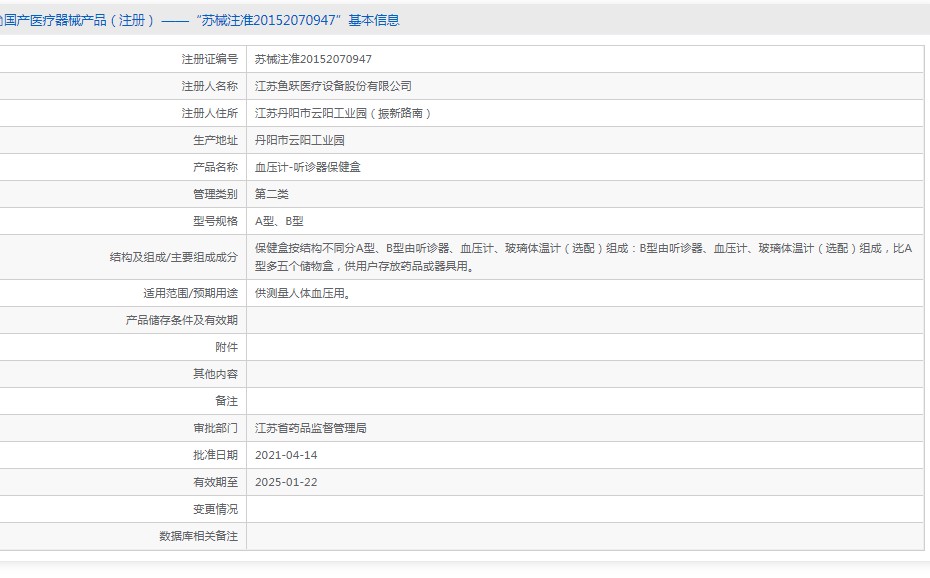This screenshot has width=930, height=578.
Task: Click the 审批部门 label
Action: [x=215, y=429]
